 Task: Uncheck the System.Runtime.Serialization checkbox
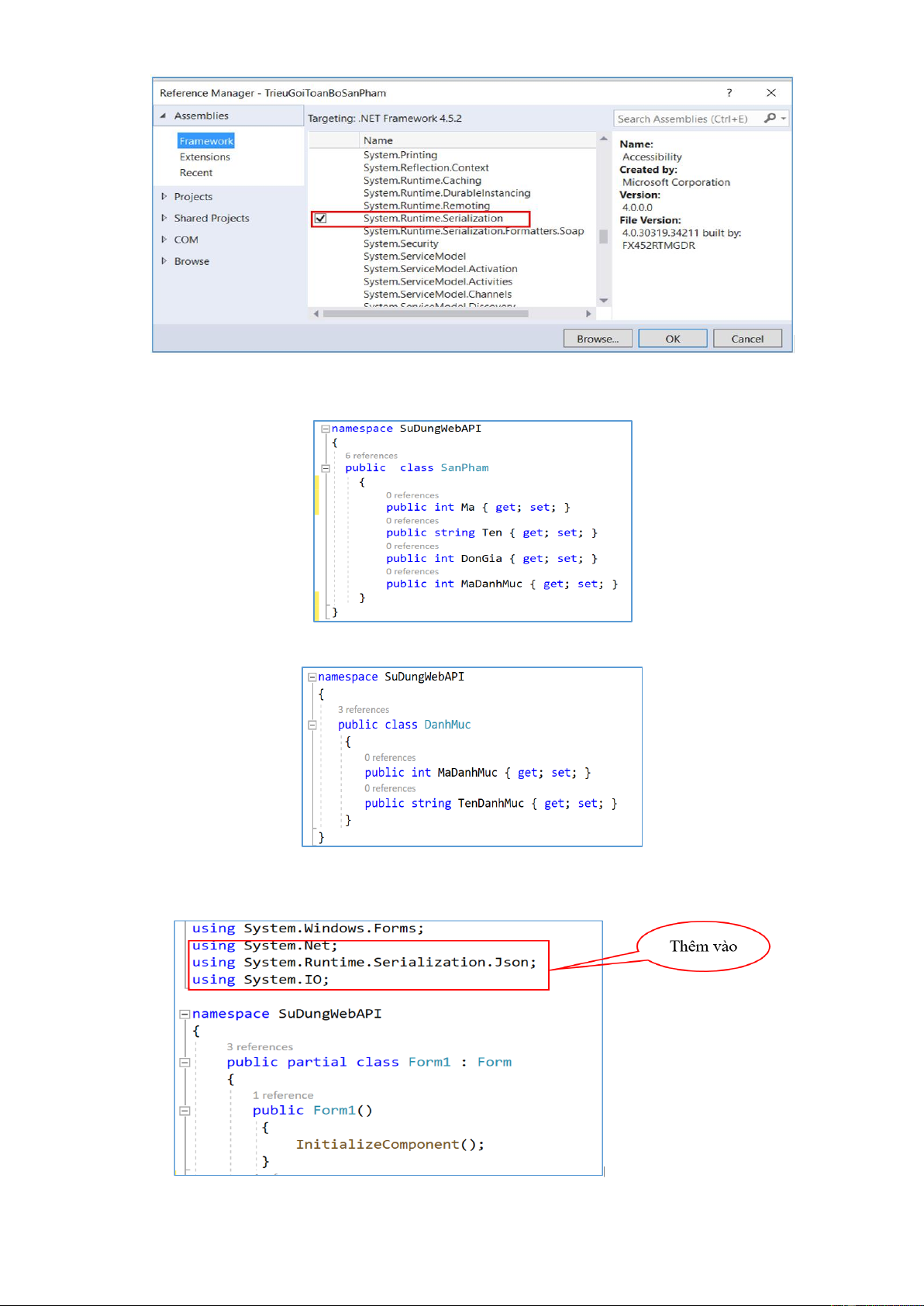321,219
